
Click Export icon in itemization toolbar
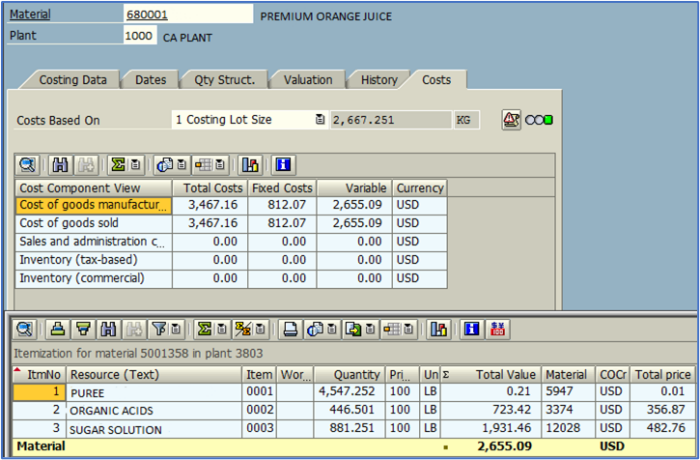(x=353, y=330)
